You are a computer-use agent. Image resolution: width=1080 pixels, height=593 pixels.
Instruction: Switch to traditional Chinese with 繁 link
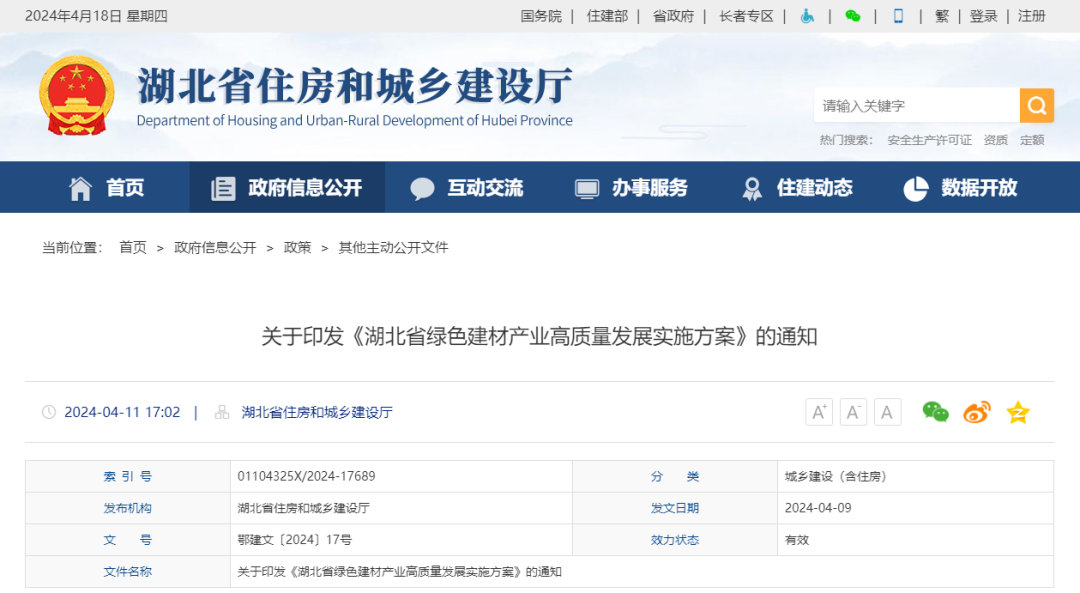click(x=941, y=16)
